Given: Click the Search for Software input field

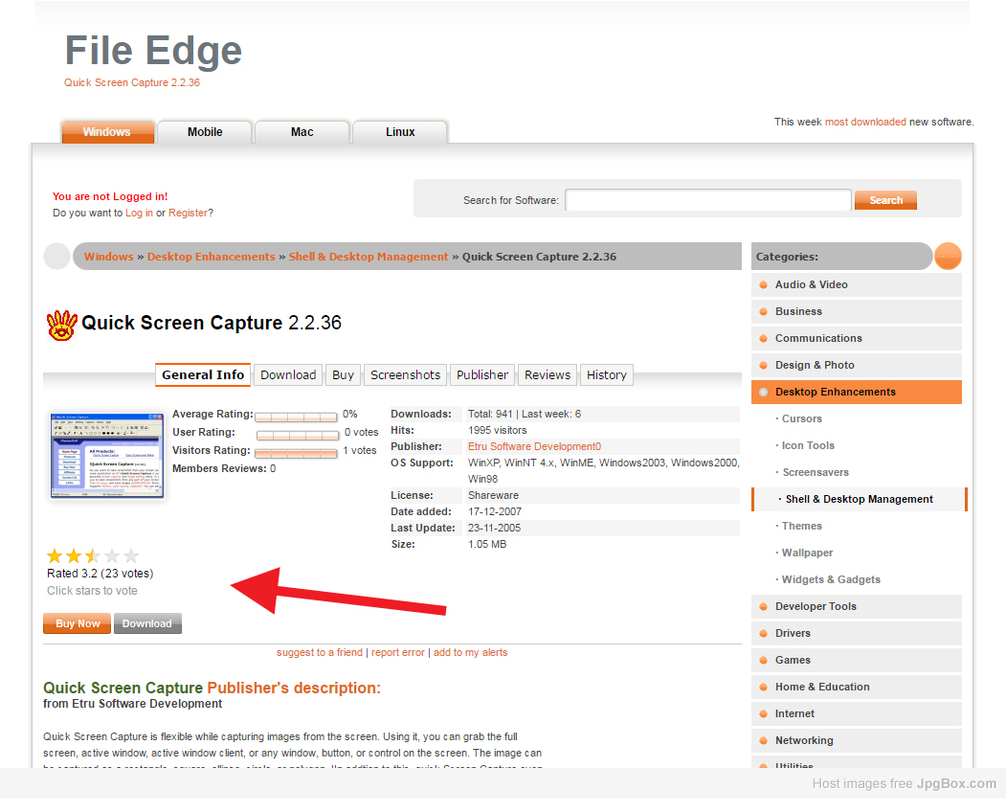Looking at the screenshot, I should pos(708,200).
